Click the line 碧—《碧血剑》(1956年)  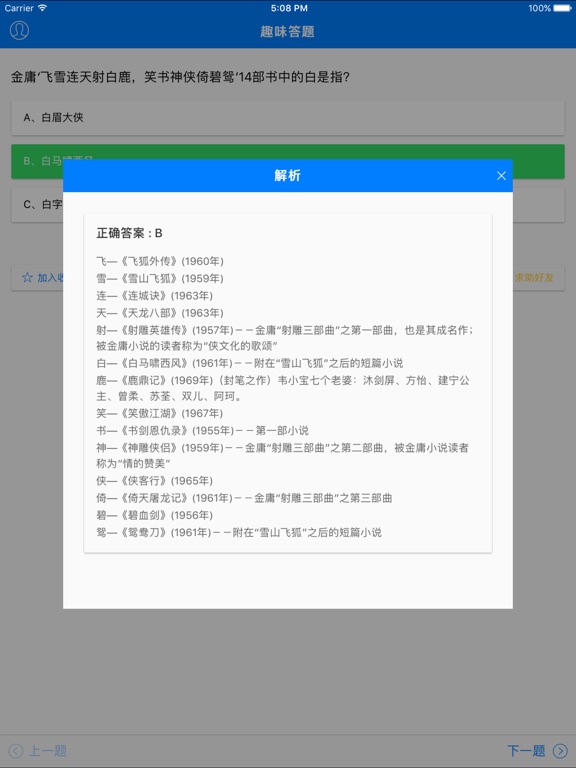[x=154, y=515]
